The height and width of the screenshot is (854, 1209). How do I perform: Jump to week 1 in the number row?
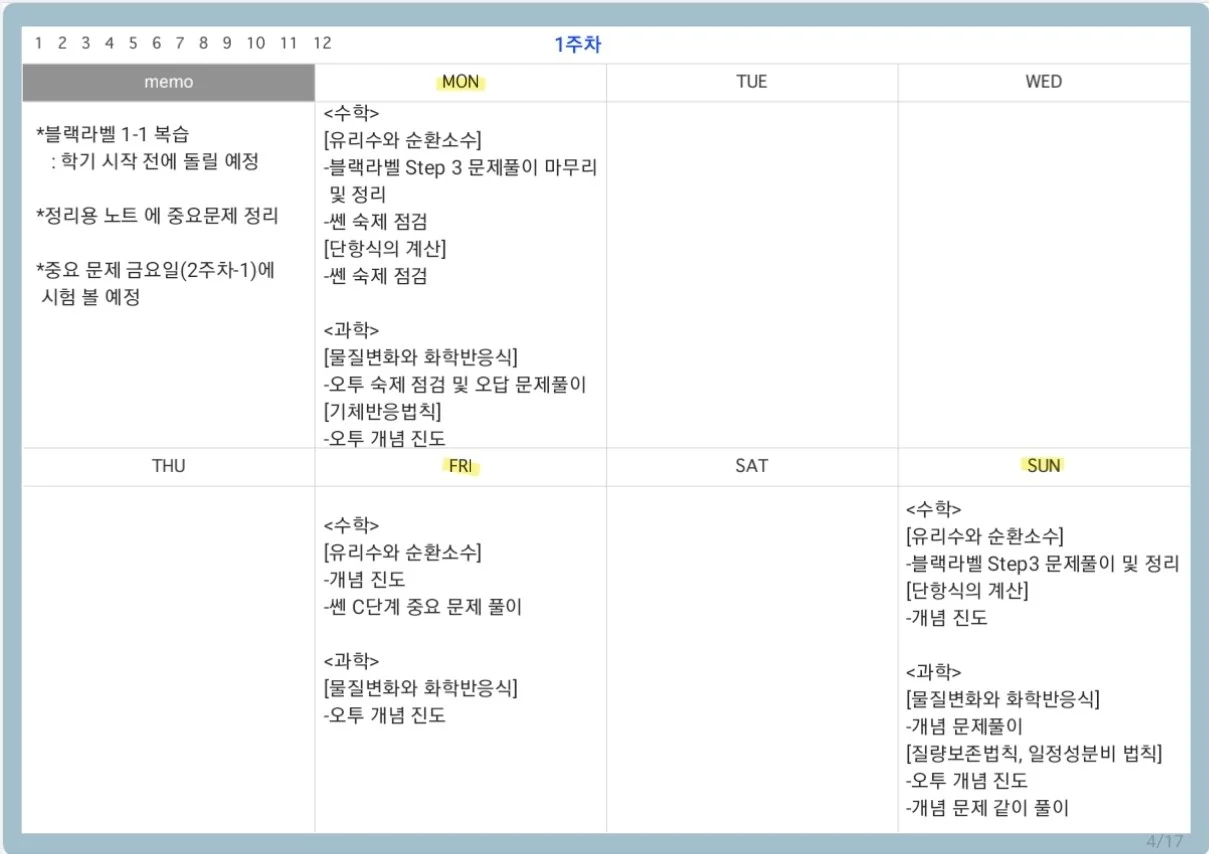point(39,43)
